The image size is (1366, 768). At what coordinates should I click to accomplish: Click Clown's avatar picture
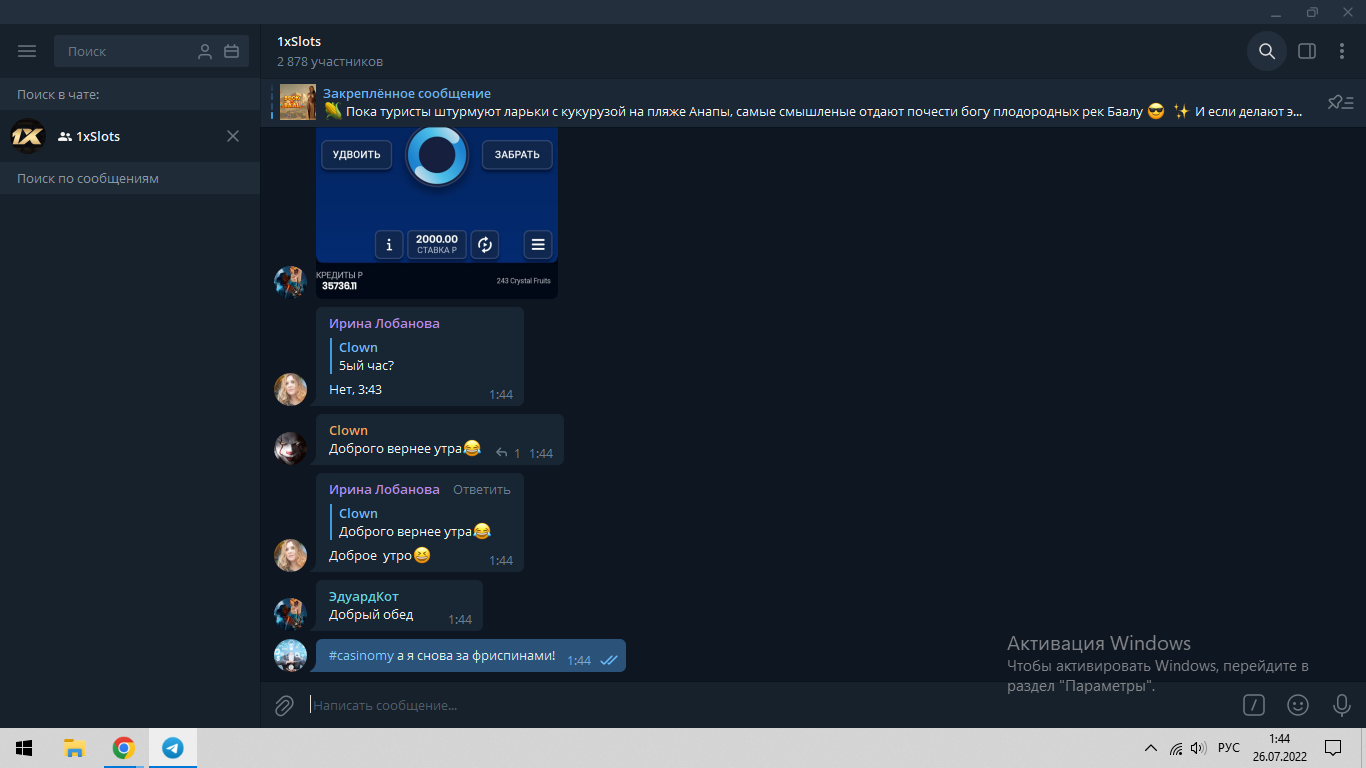[x=290, y=448]
